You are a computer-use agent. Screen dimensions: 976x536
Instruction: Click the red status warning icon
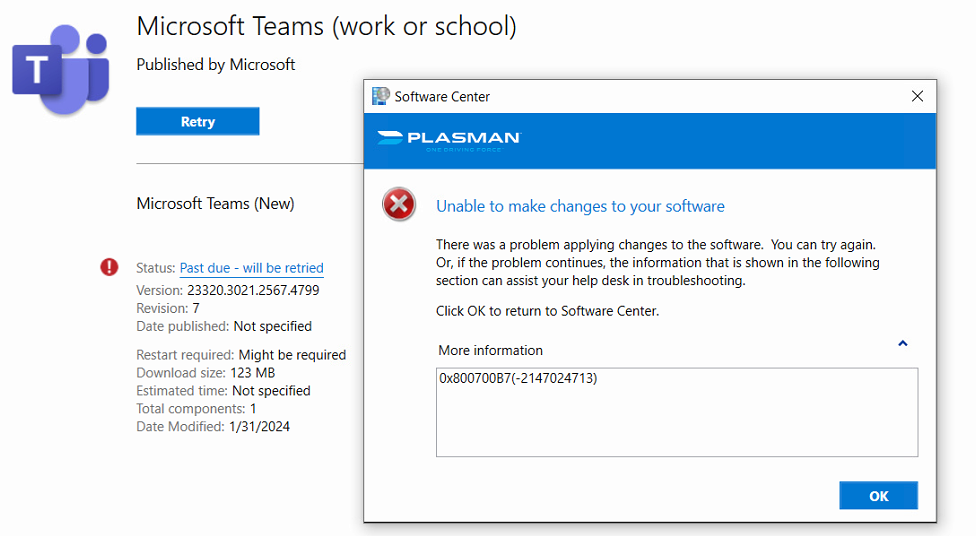[x=109, y=267]
